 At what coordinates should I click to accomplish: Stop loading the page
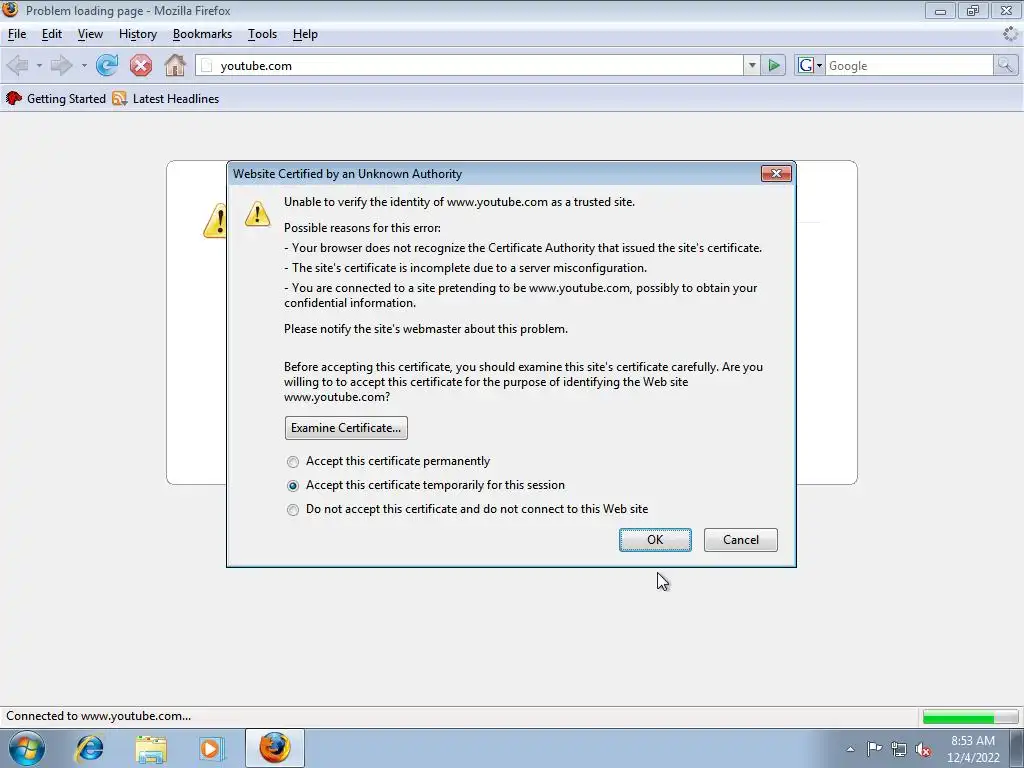(140, 65)
